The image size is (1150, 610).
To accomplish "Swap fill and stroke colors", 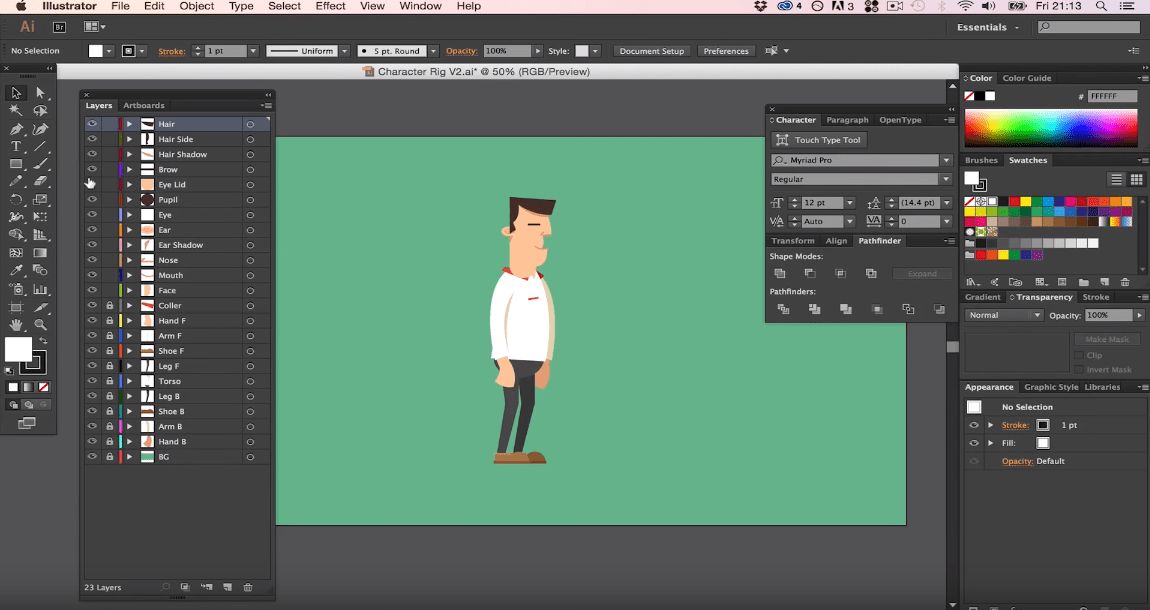I will pyautogui.click(x=43, y=341).
